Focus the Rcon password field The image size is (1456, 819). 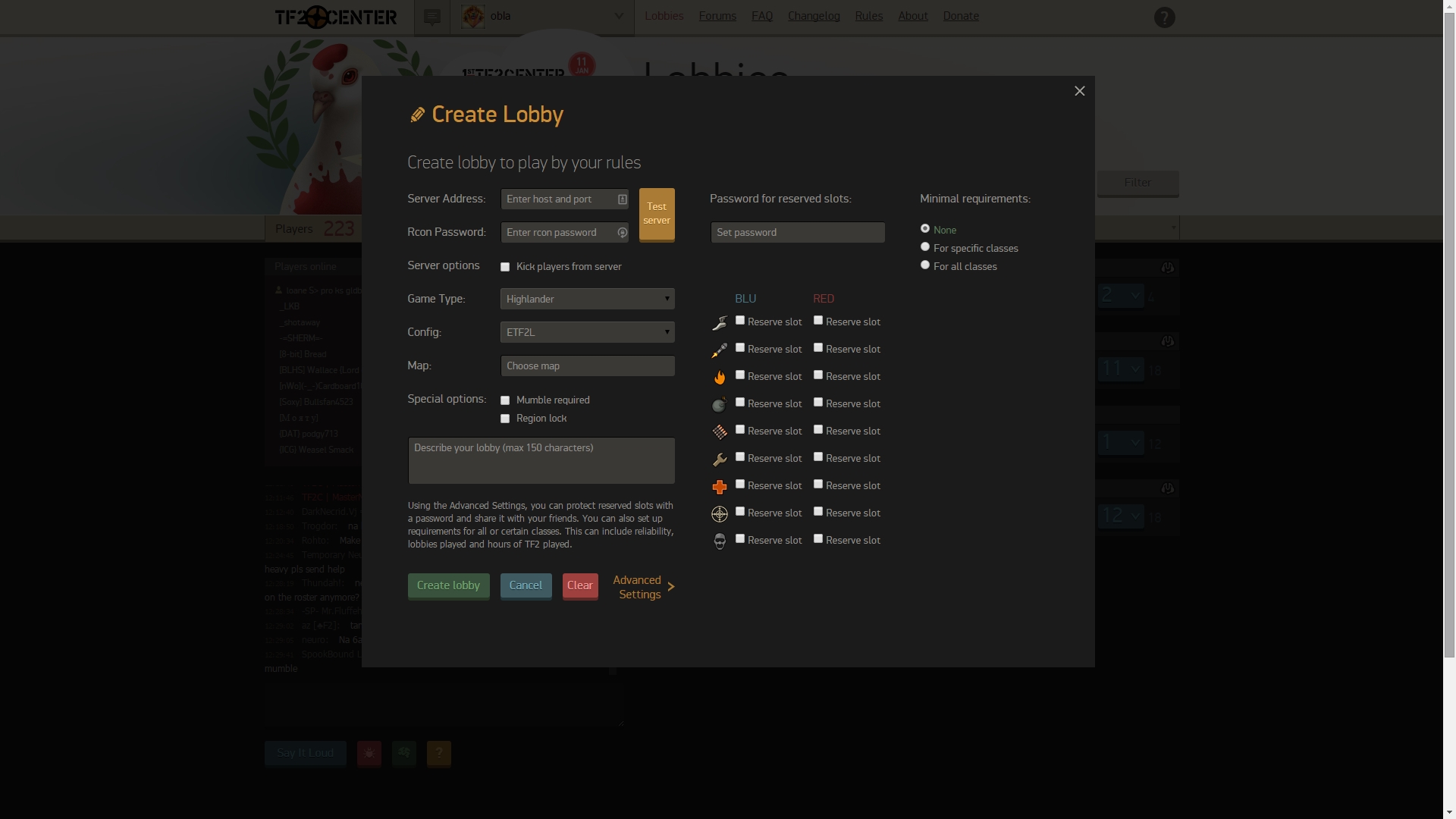pyautogui.click(x=564, y=233)
